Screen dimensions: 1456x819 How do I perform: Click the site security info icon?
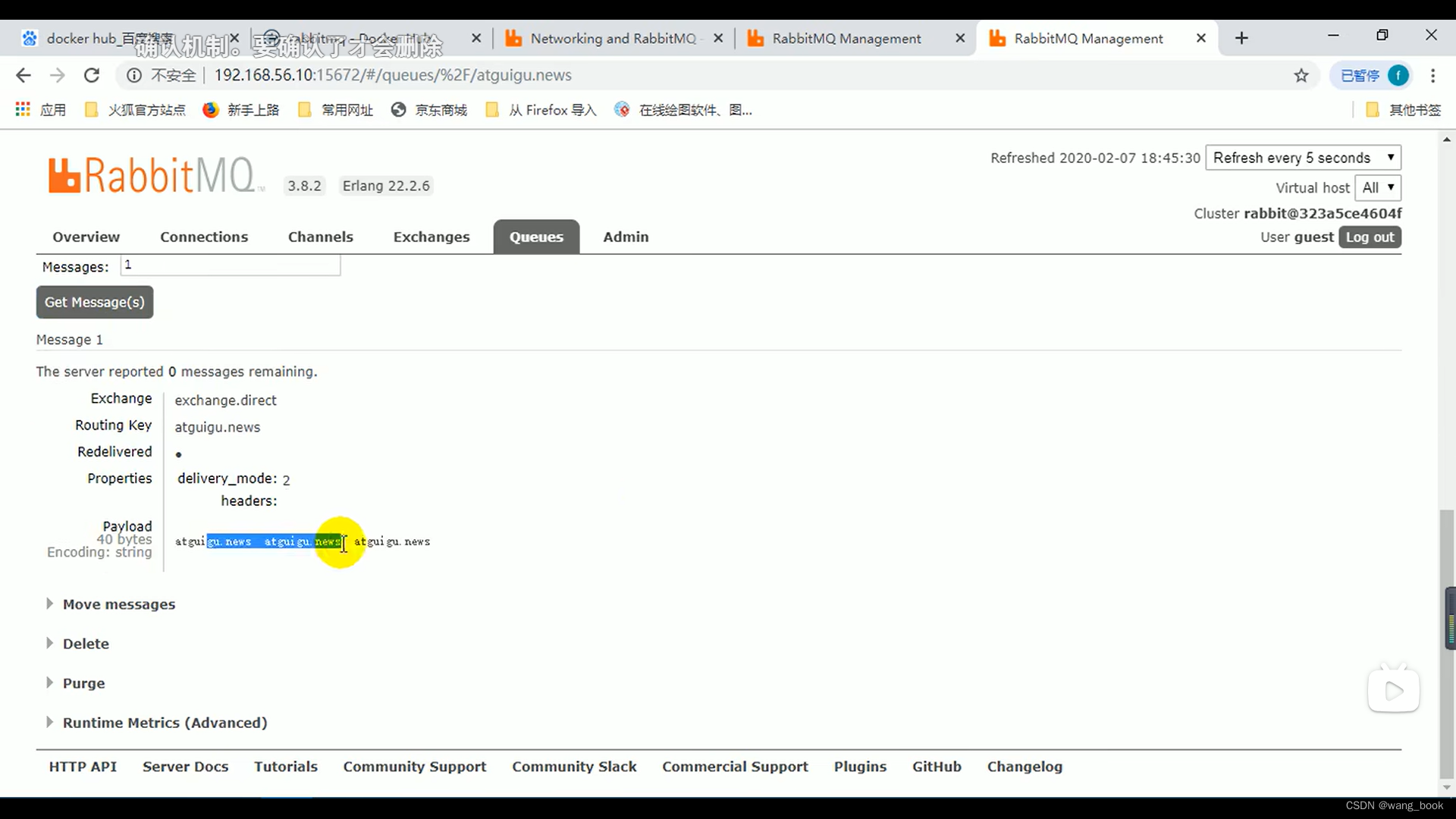134,75
